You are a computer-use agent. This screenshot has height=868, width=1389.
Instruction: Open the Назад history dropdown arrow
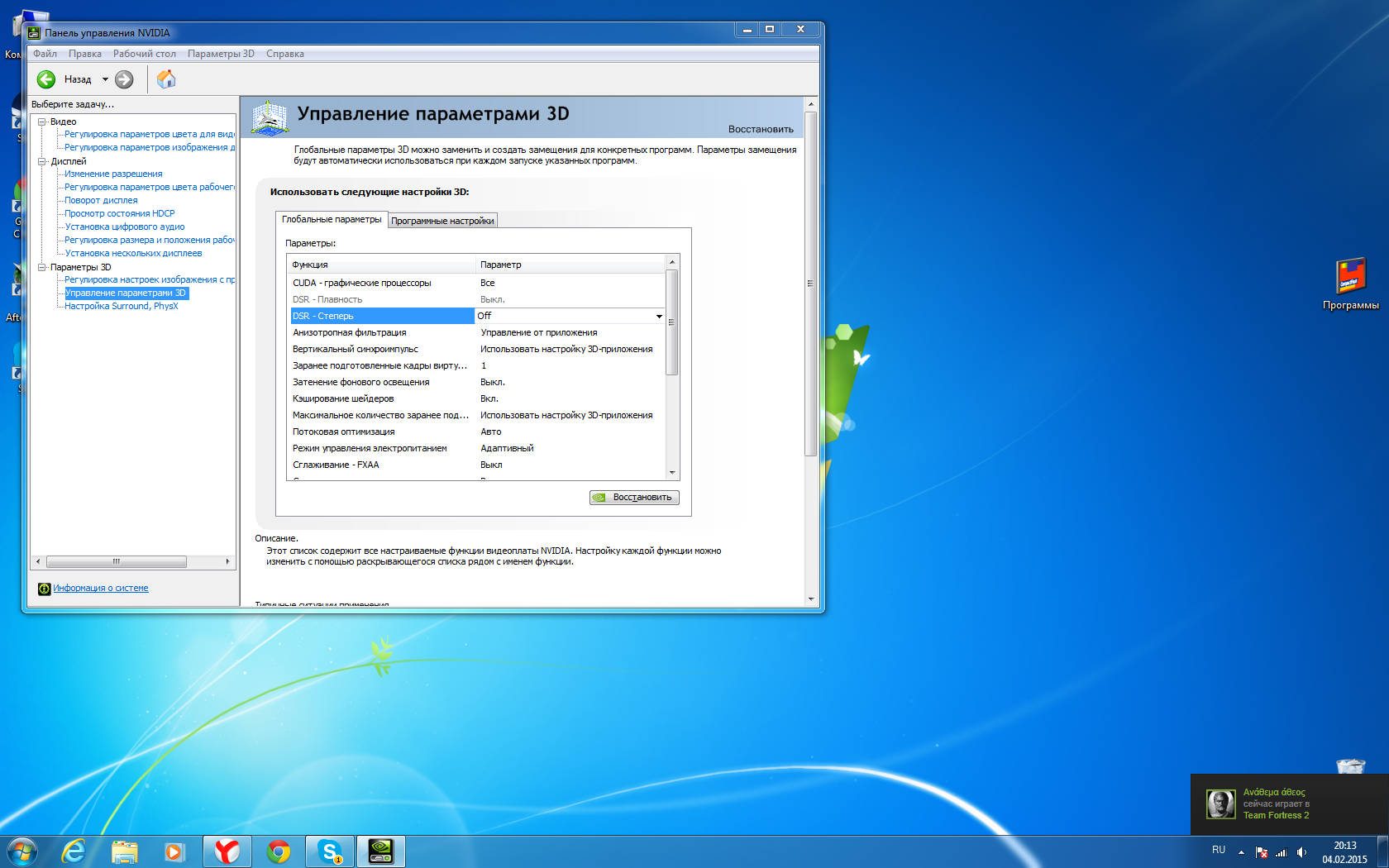coord(105,79)
